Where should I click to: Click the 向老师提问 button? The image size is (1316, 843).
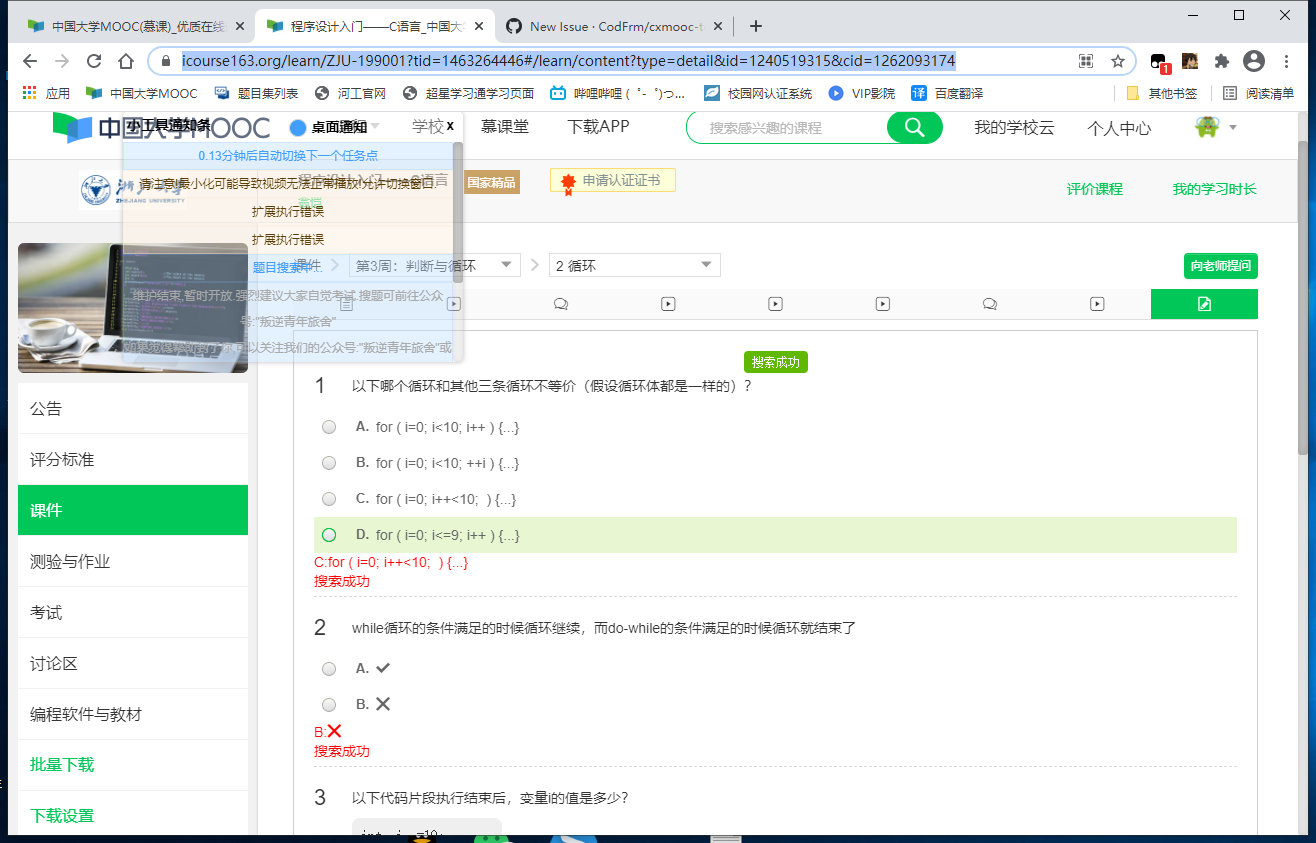[1220, 266]
